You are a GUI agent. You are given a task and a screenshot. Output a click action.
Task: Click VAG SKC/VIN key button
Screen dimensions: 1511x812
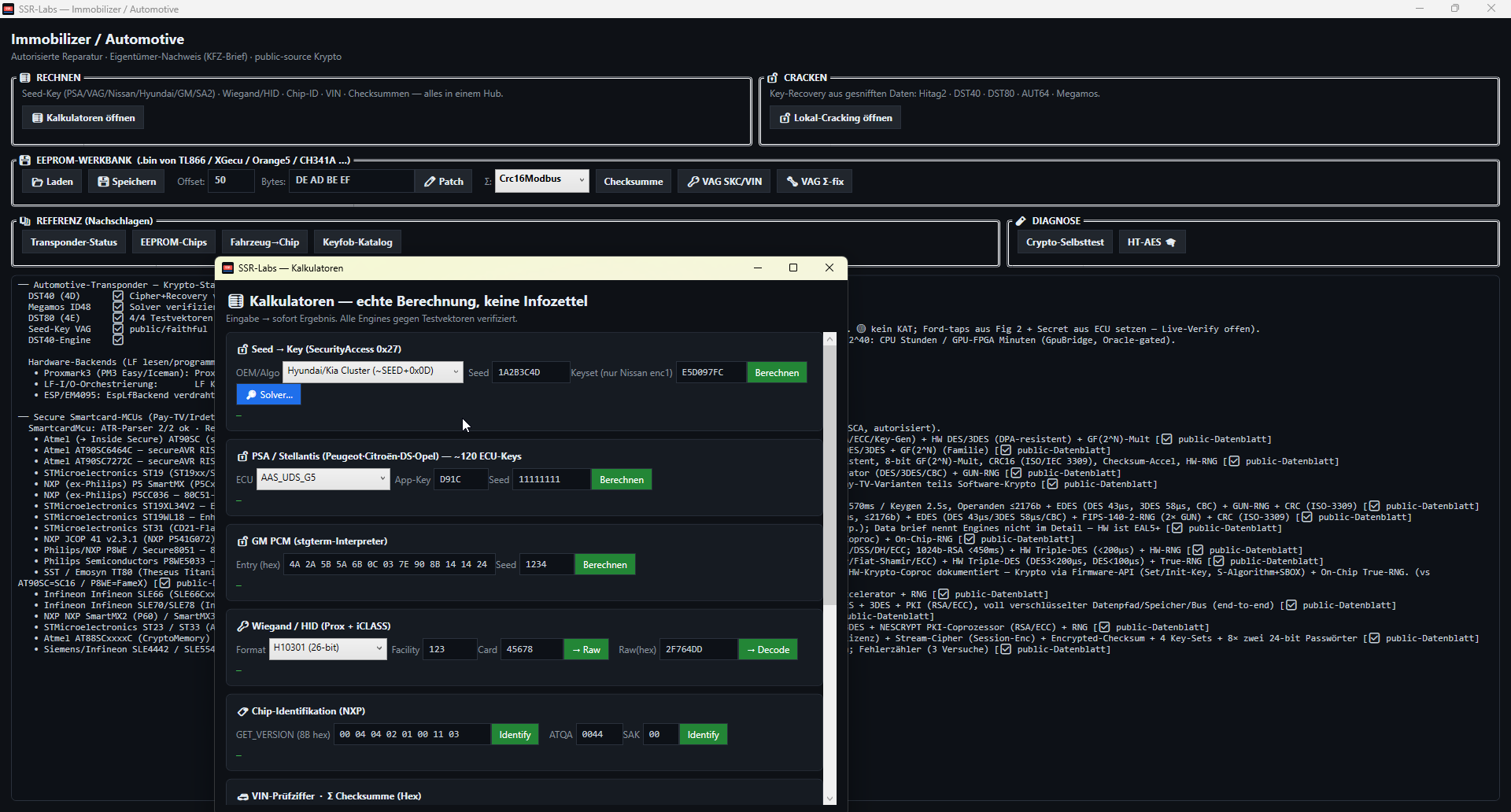coord(724,182)
